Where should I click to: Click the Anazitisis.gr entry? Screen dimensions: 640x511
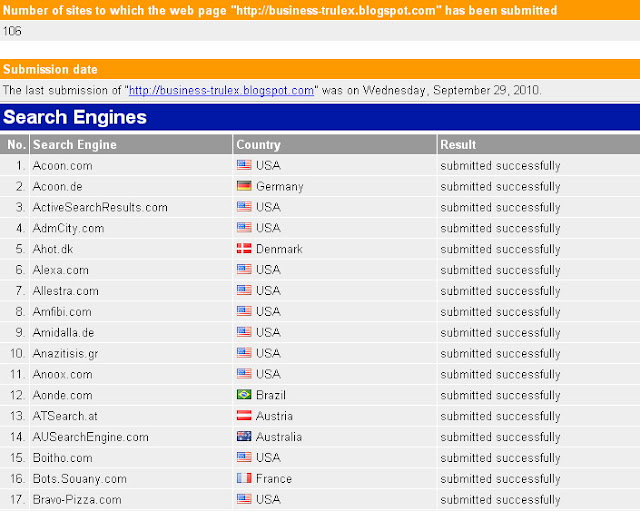[65, 353]
